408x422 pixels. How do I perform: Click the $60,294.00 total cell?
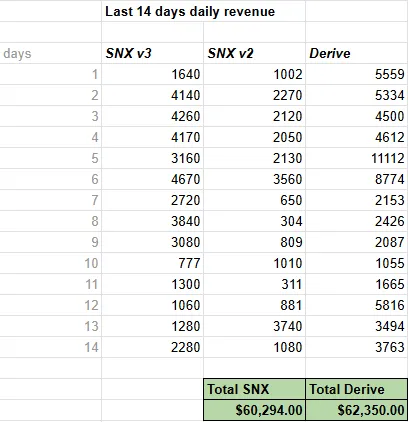tap(254, 410)
